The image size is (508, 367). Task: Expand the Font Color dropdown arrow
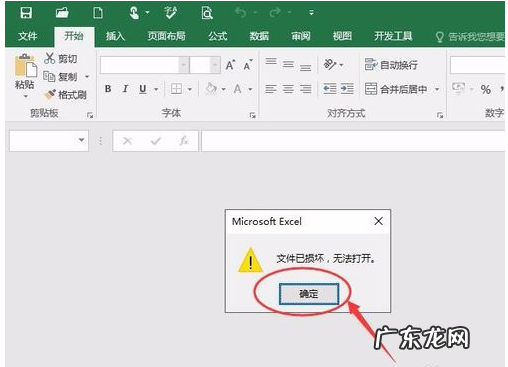pos(250,89)
